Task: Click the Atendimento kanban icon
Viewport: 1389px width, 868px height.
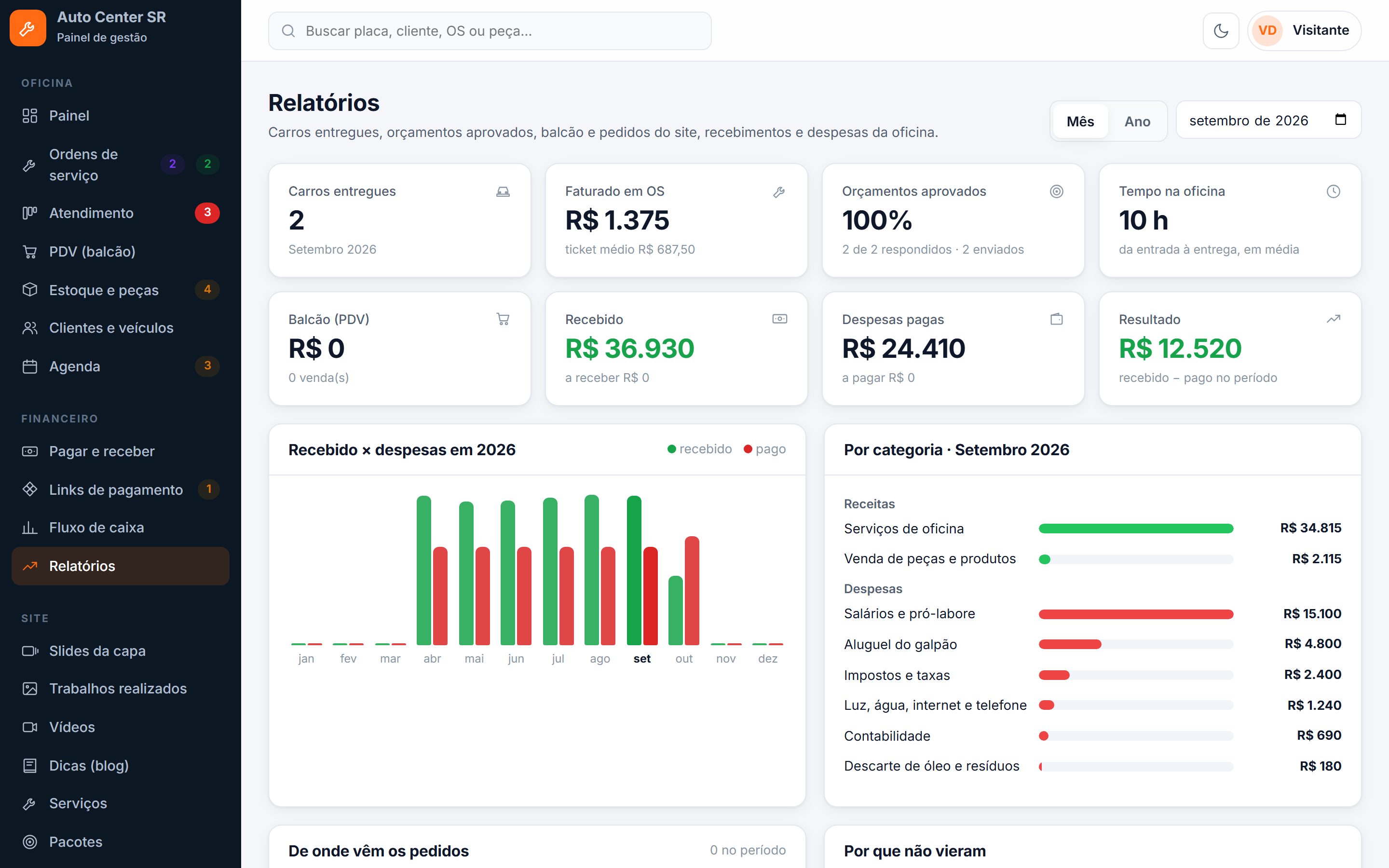Action: point(29,213)
